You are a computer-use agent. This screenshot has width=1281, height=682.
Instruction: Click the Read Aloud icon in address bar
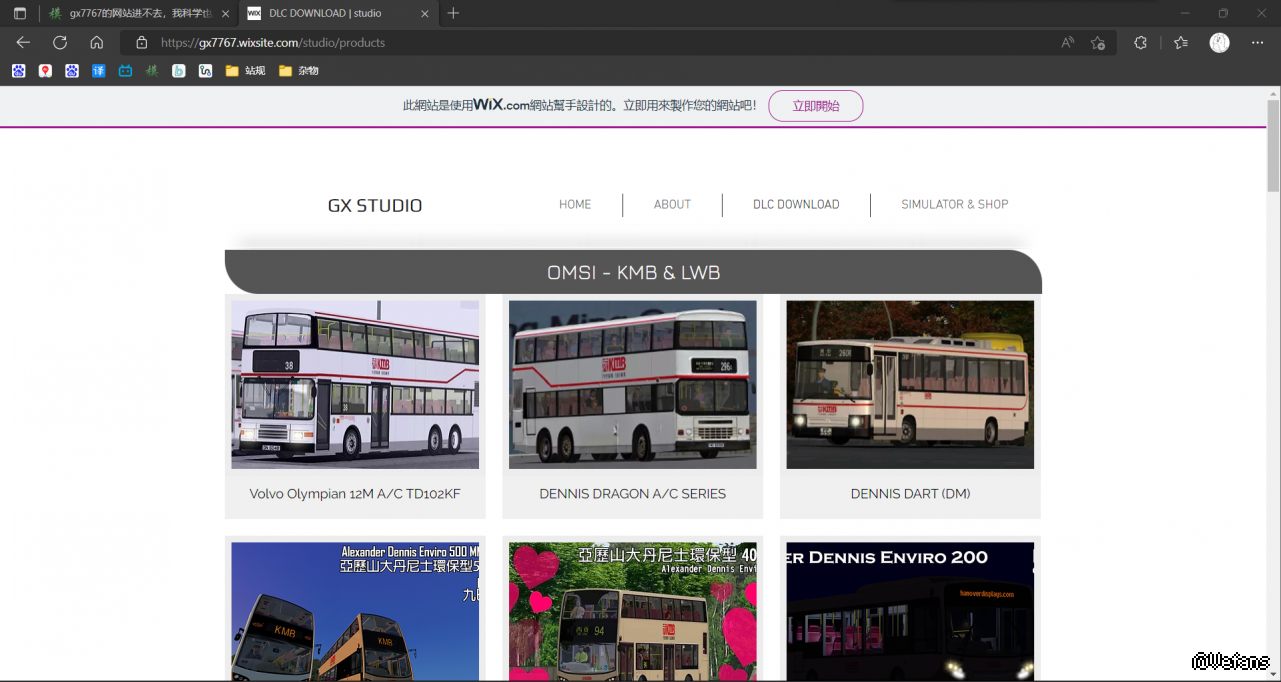[x=1068, y=43]
